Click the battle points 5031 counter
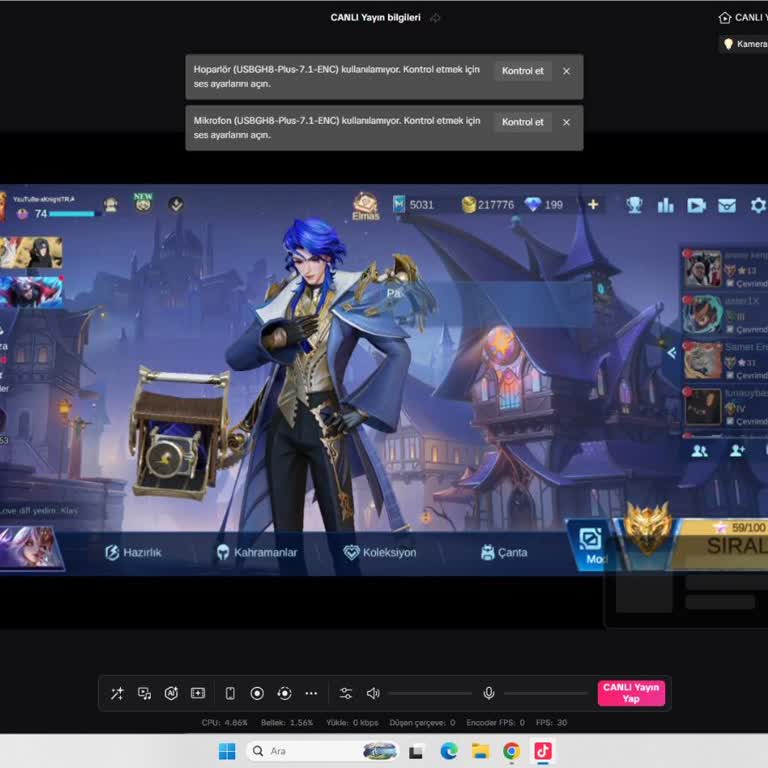 [414, 205]
